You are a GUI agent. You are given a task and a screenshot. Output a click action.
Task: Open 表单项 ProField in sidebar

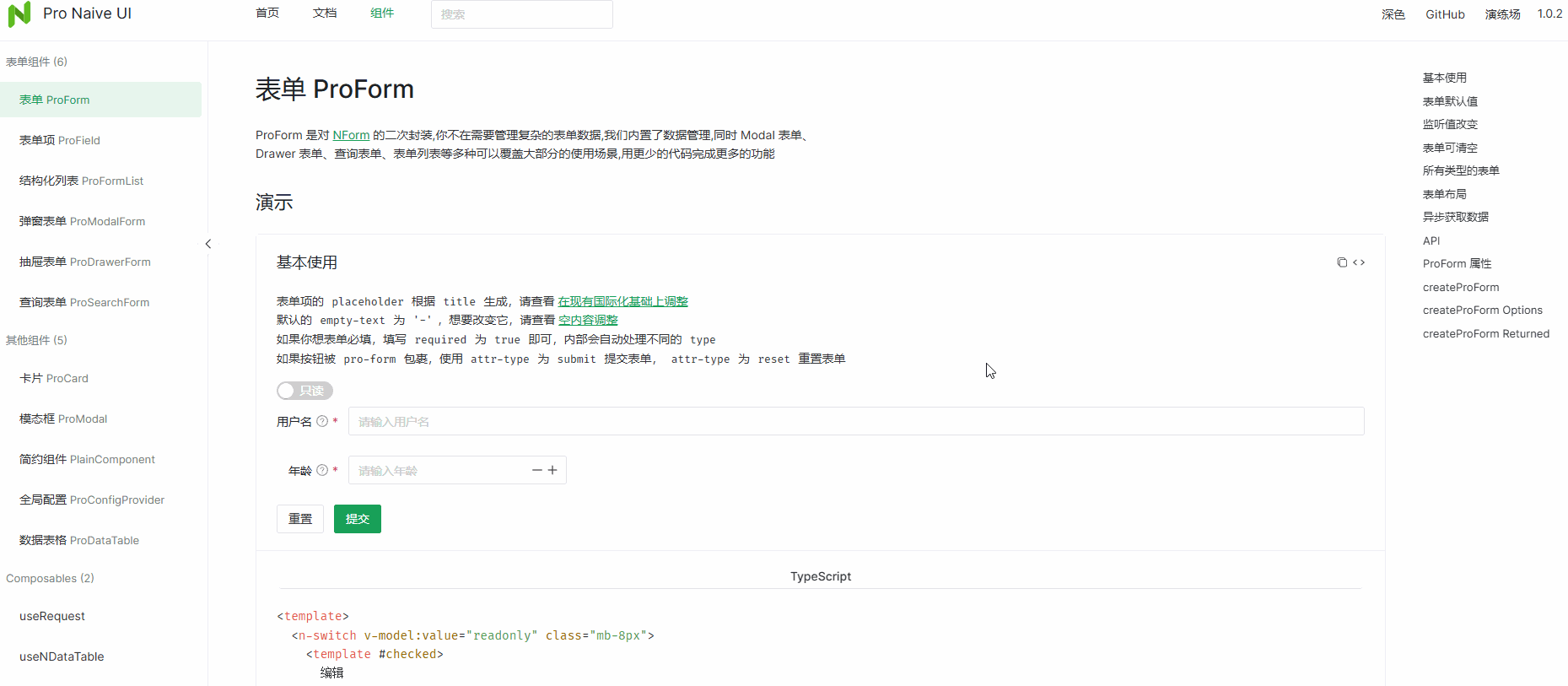100,140
